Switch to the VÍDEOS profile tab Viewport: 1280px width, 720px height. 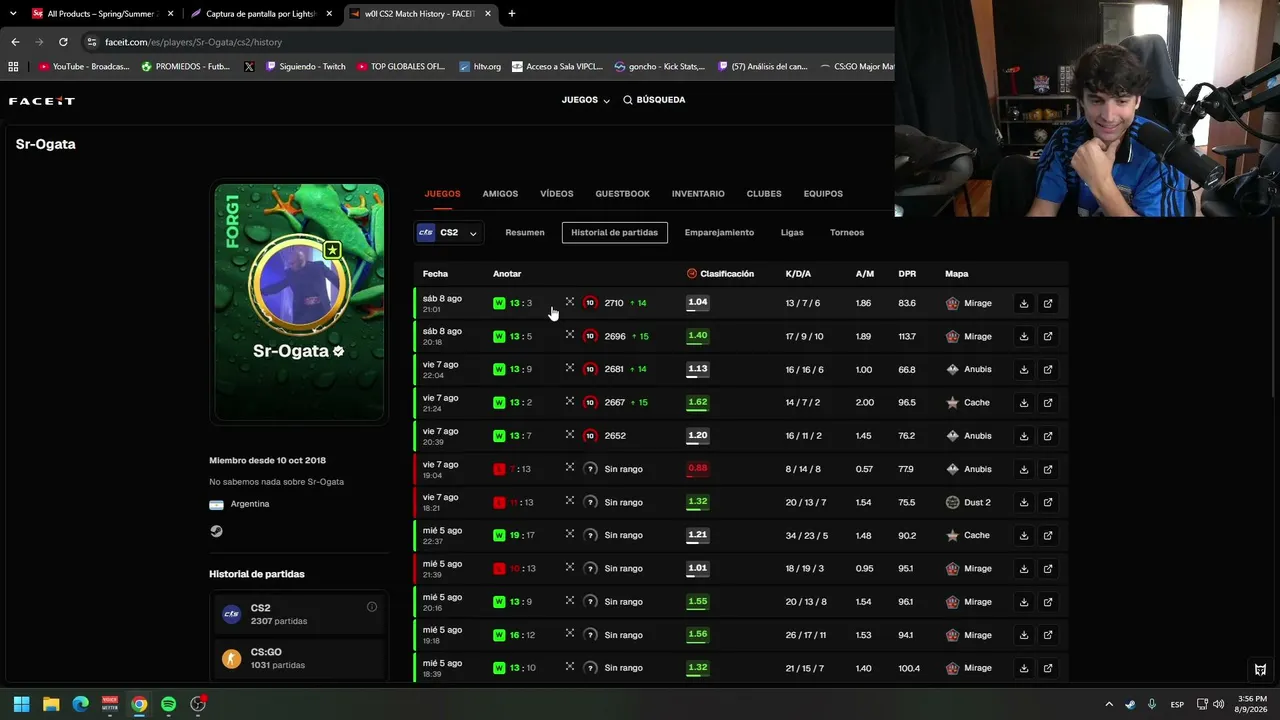(x=557, y=194)
